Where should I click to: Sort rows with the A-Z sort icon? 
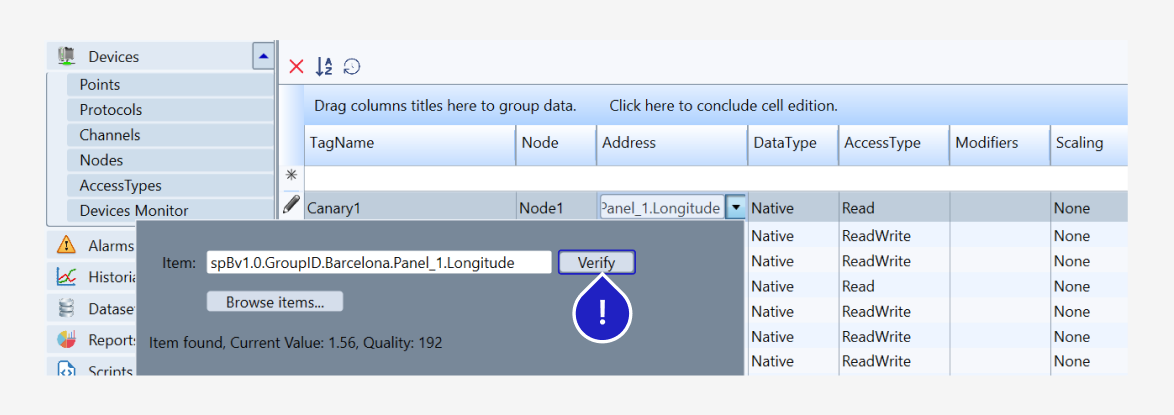point(323,67)
